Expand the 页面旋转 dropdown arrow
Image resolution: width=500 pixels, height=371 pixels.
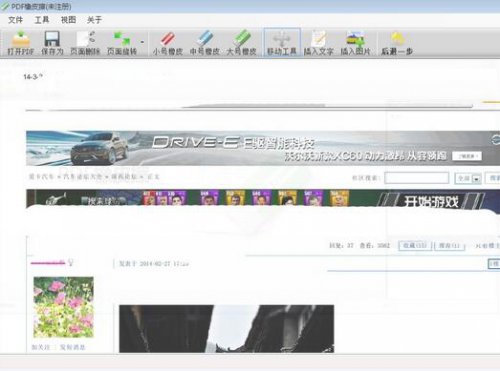tap(142, 42)
